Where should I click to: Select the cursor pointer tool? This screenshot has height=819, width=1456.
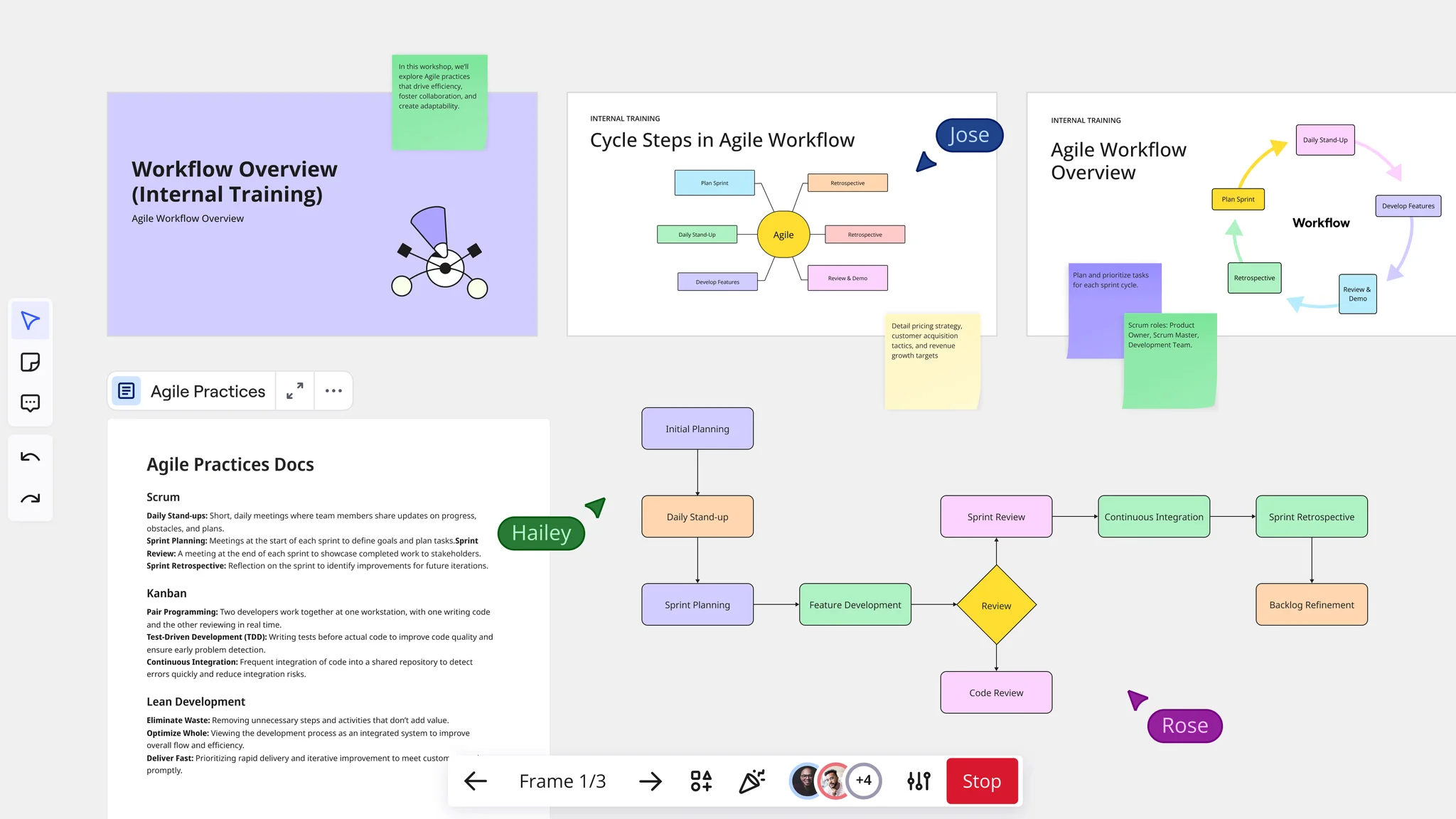click(x=30, y=321)
